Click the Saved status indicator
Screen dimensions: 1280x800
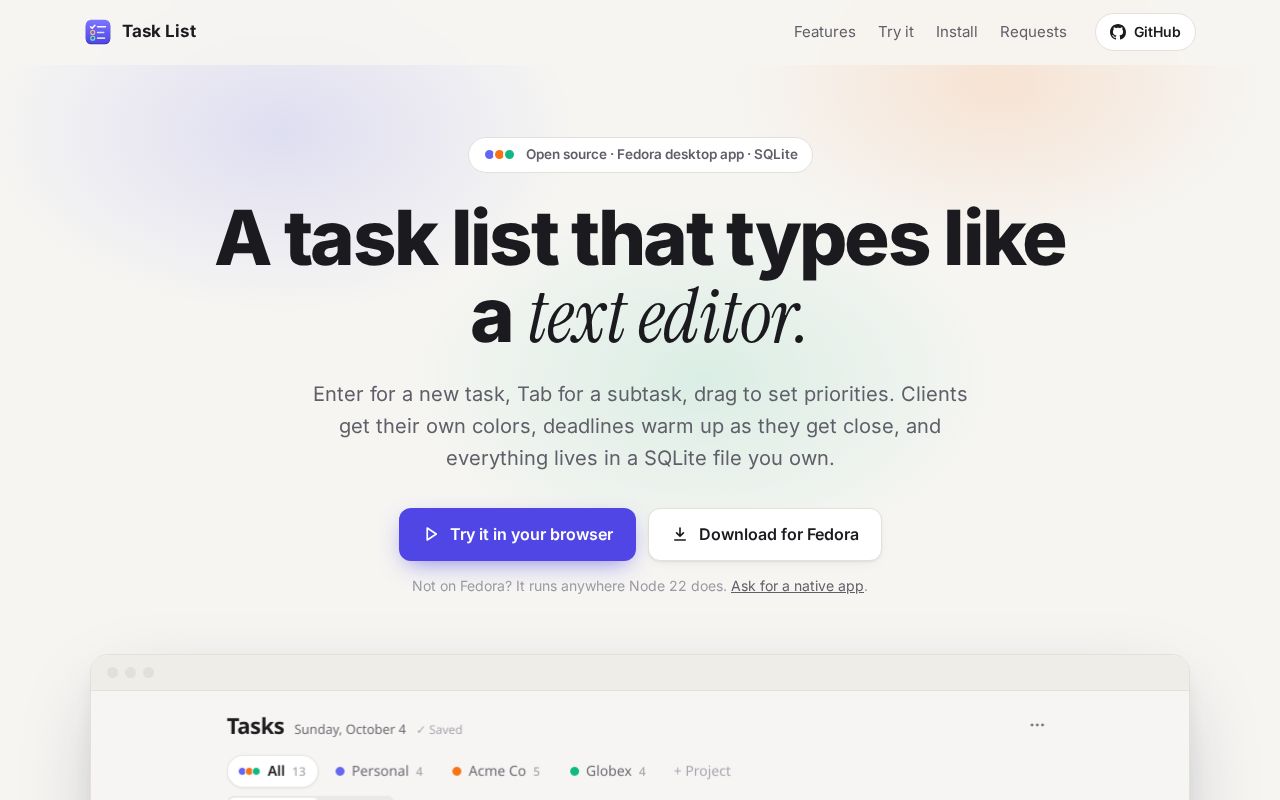point(439,730)
